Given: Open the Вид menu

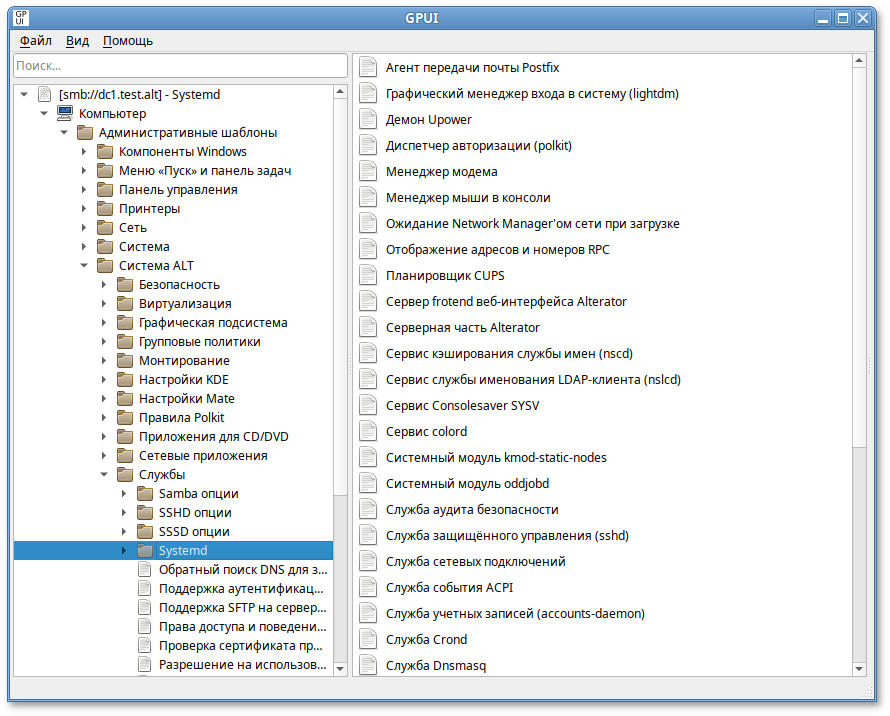Looking at the screenshot, I should [x=77, y=41].
